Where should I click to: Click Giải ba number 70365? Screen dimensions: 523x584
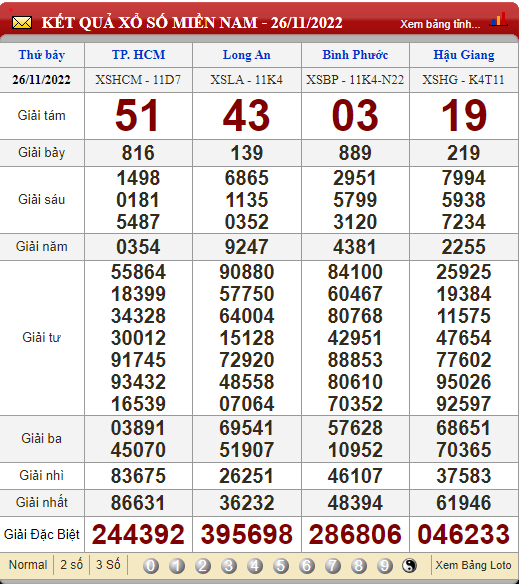click(464, 450)
